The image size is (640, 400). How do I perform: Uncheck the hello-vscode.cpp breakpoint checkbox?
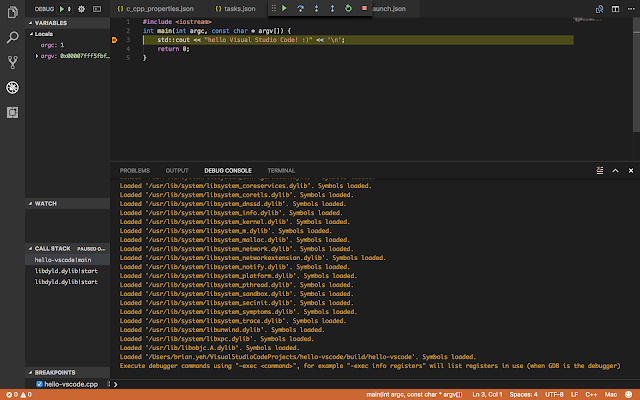point(39,384)
